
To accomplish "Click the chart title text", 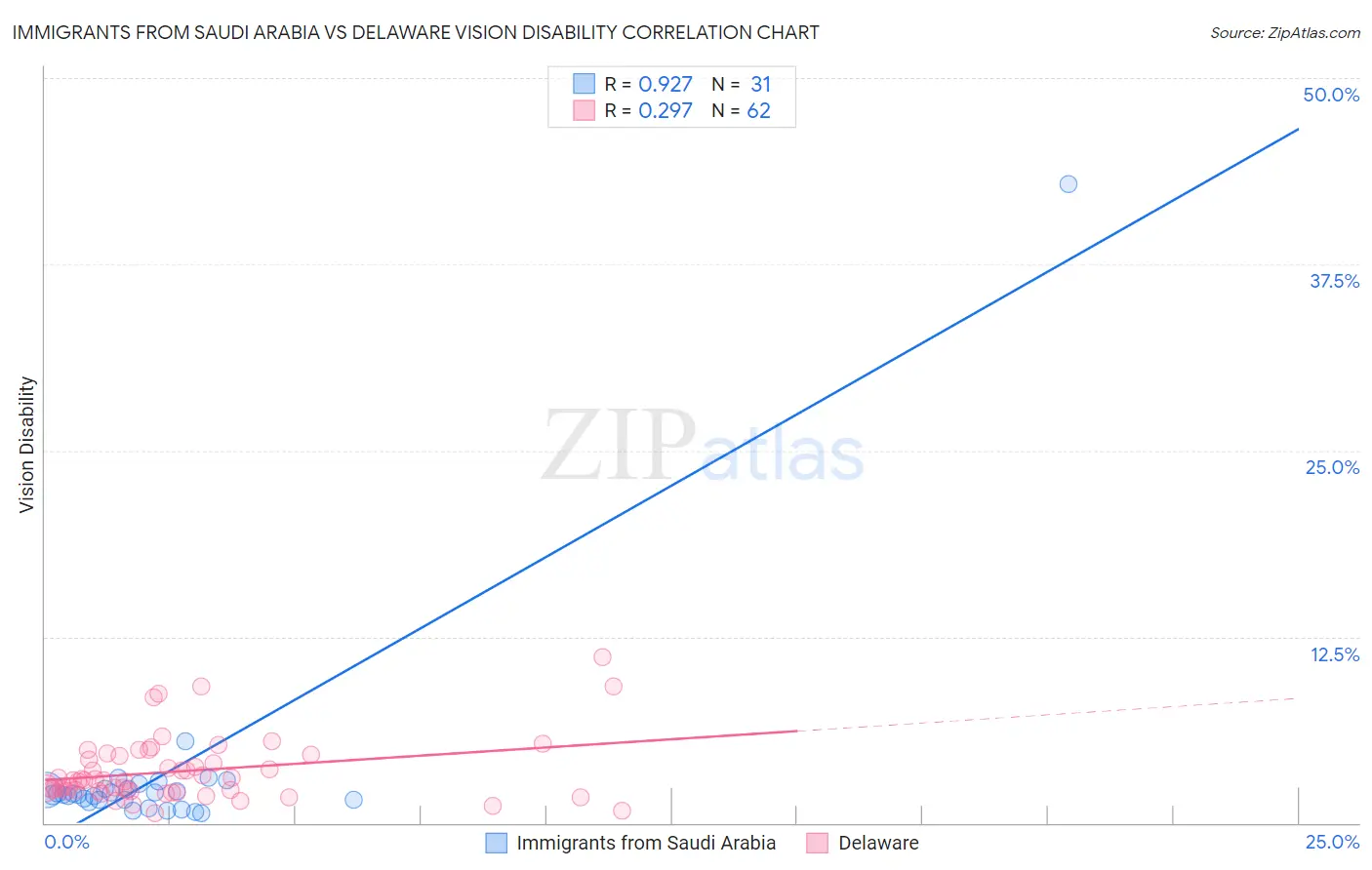I will [x=416, y=32].
